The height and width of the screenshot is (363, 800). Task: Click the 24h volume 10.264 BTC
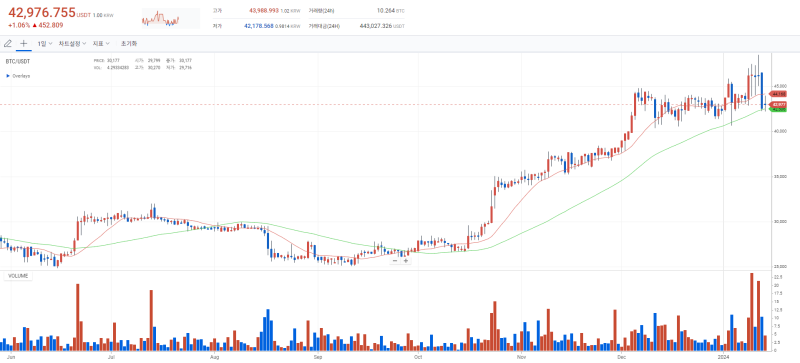pos(390,10)
